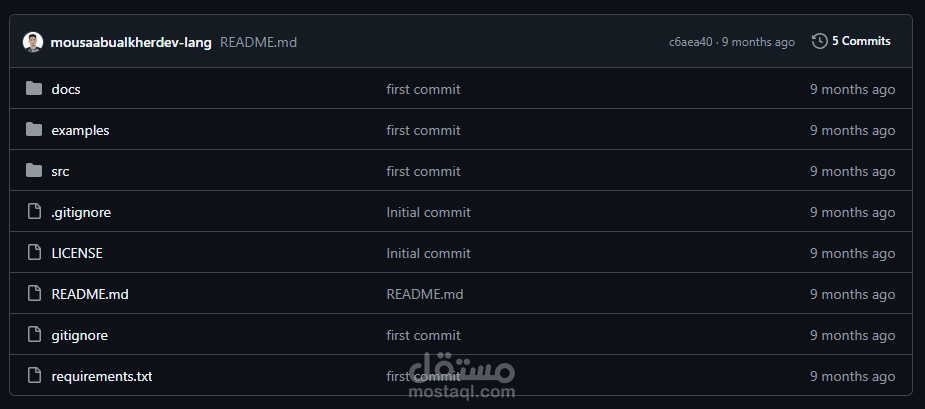
Task: Open the 'Initial commit' message for .gitignore
Action: [x=428, y=212]
